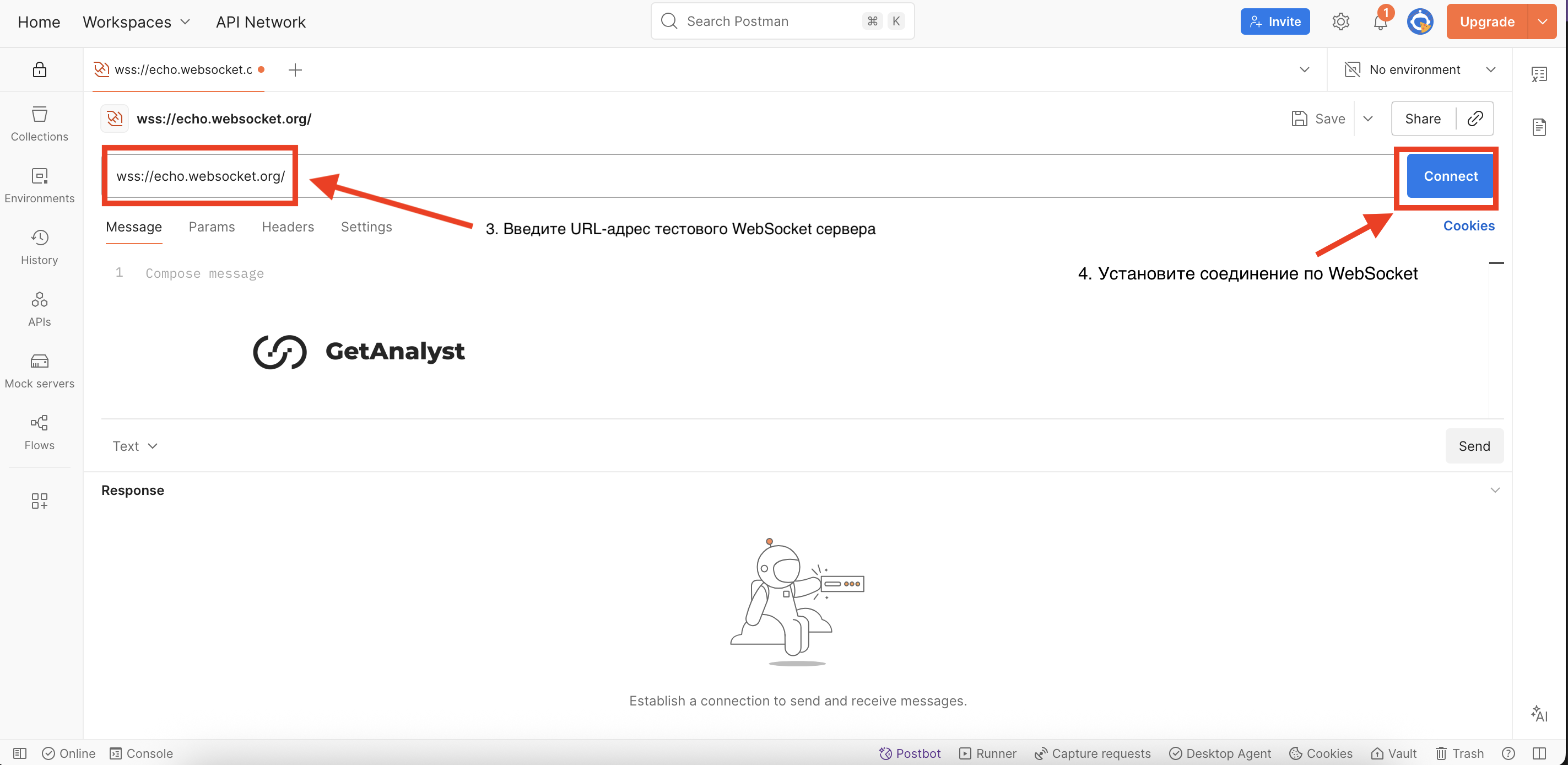
Task: Open the Environments sidebar panel
Action: click(x=40, y=185)
